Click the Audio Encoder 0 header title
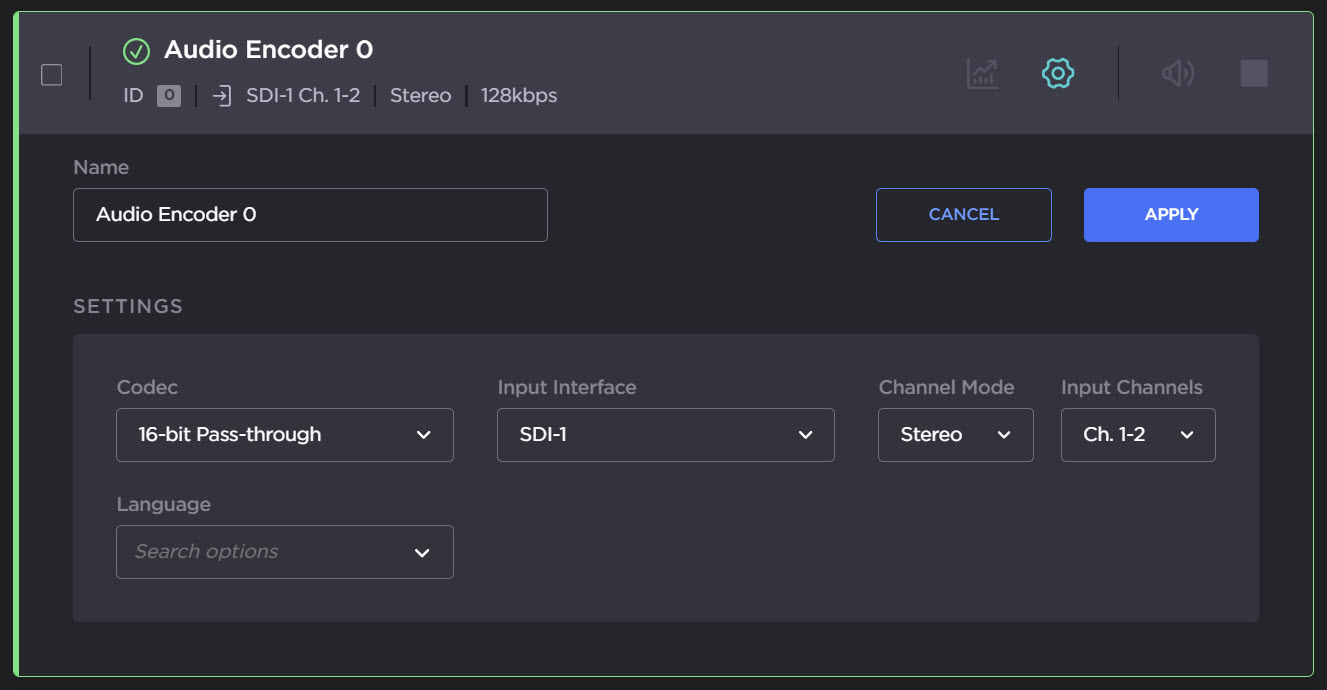Screen dimensions: 1327x690 coord(268,50)
